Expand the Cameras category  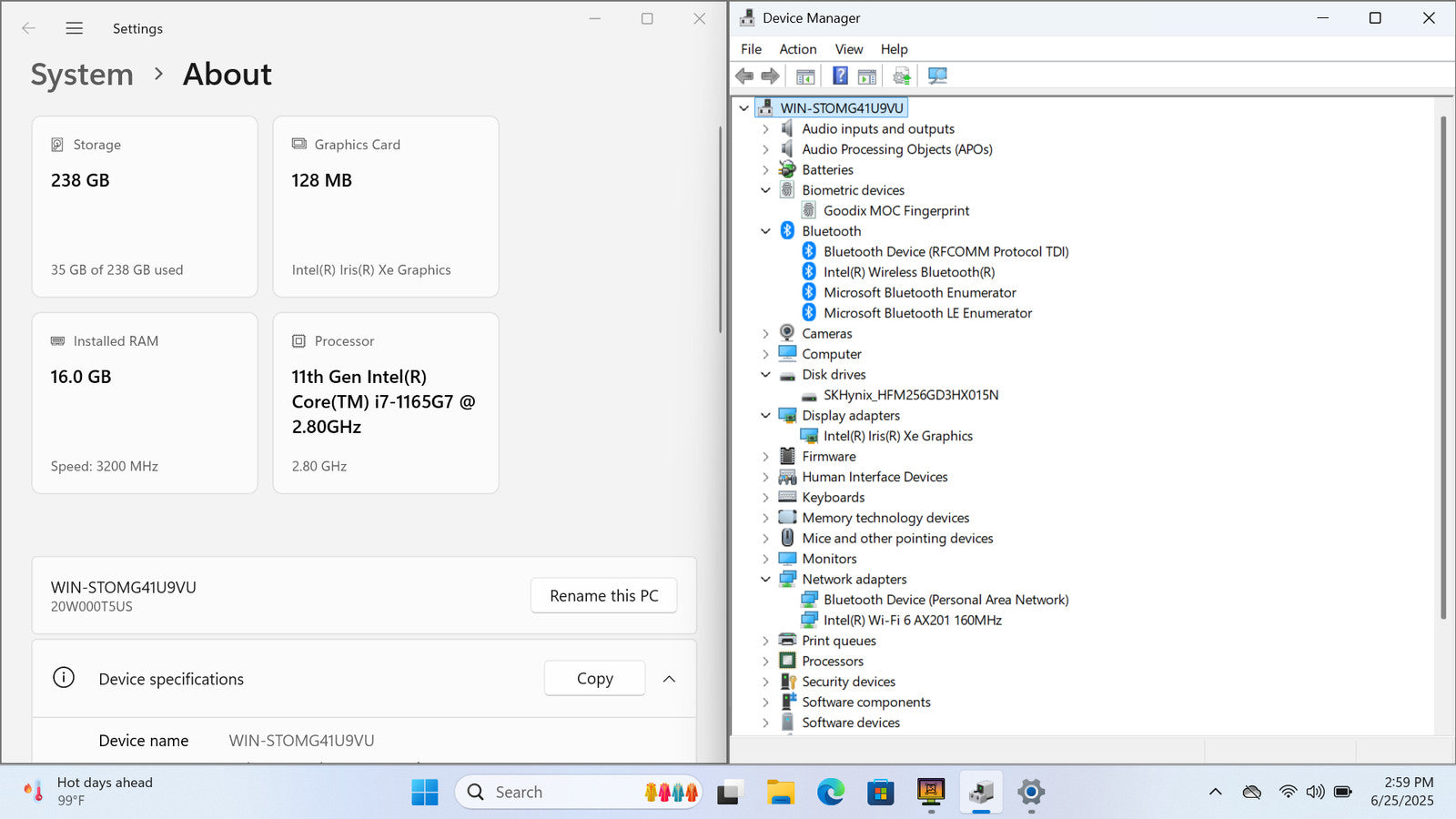click(x=765, y=334)
